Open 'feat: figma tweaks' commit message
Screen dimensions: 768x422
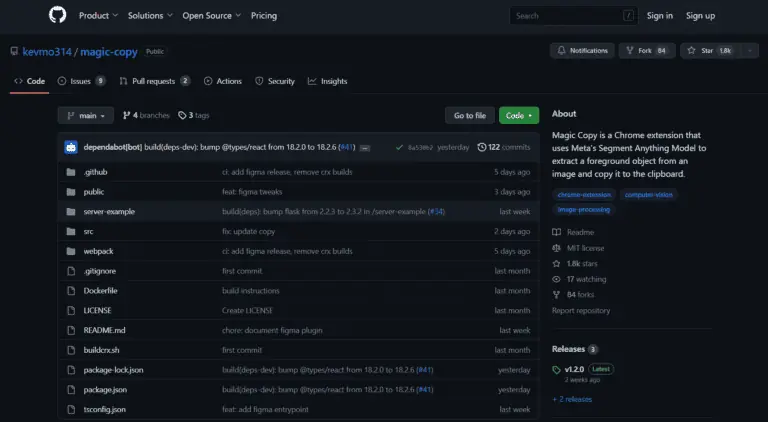point(252,192)
